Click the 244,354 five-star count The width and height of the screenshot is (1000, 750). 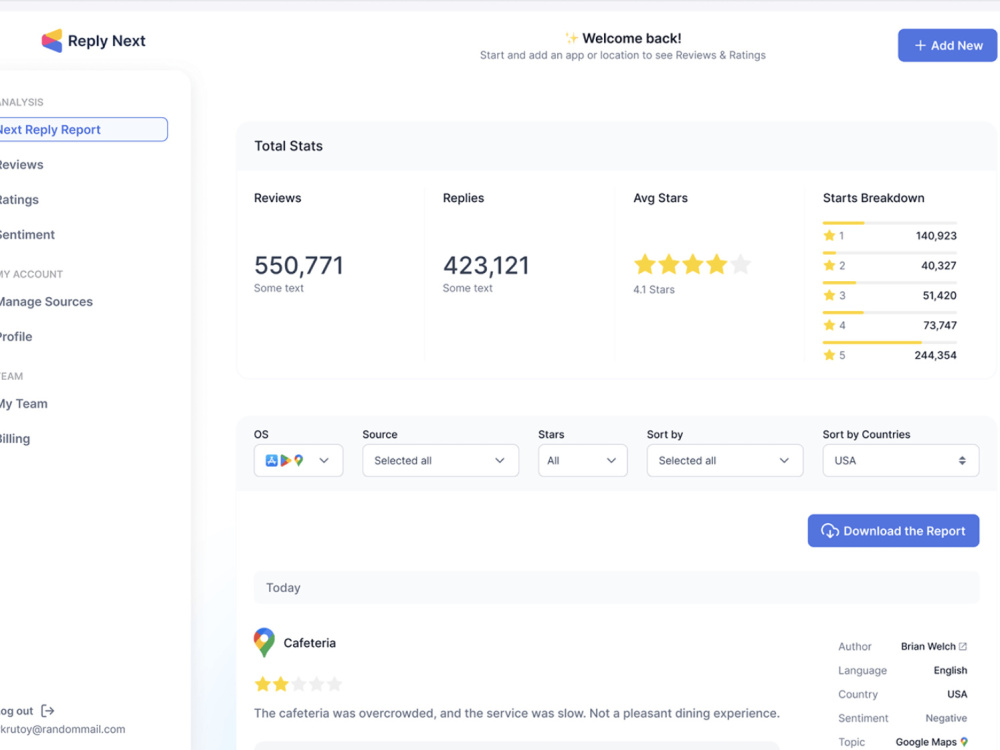coord(935,355)
